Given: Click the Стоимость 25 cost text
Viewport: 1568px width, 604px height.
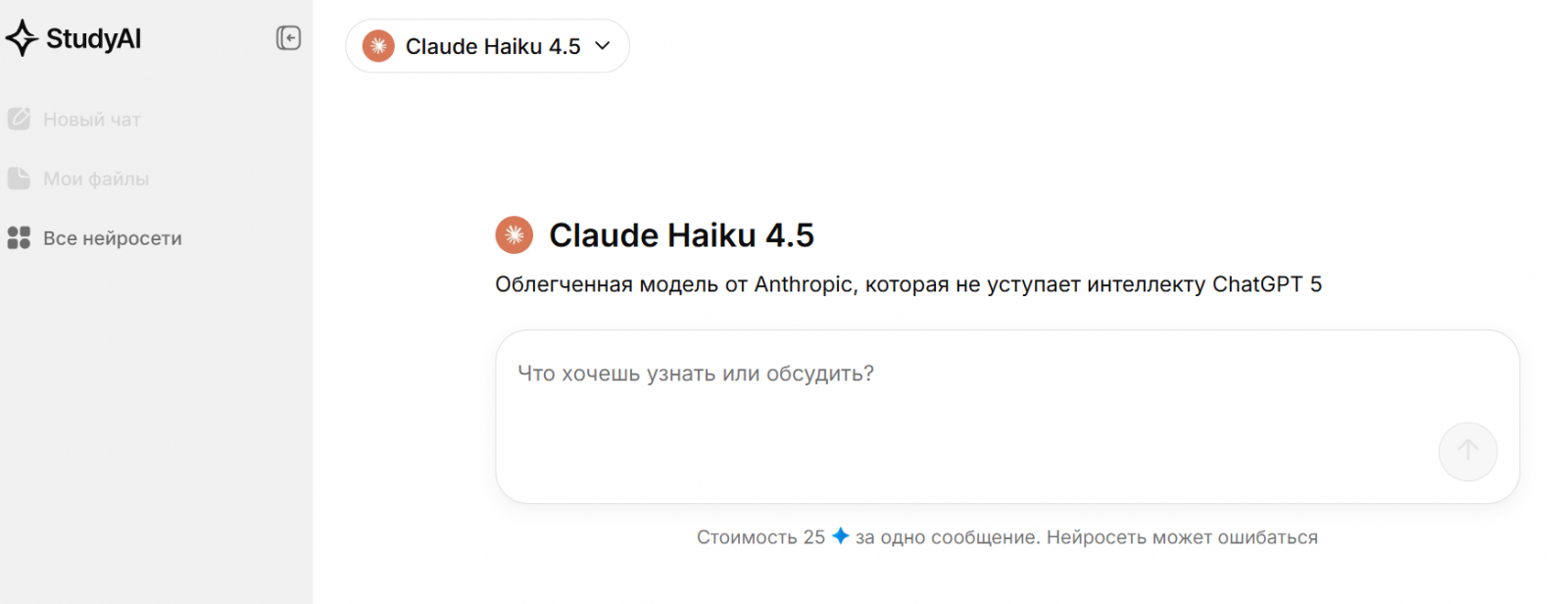Looking at the screenshot, I should [760, 537].
